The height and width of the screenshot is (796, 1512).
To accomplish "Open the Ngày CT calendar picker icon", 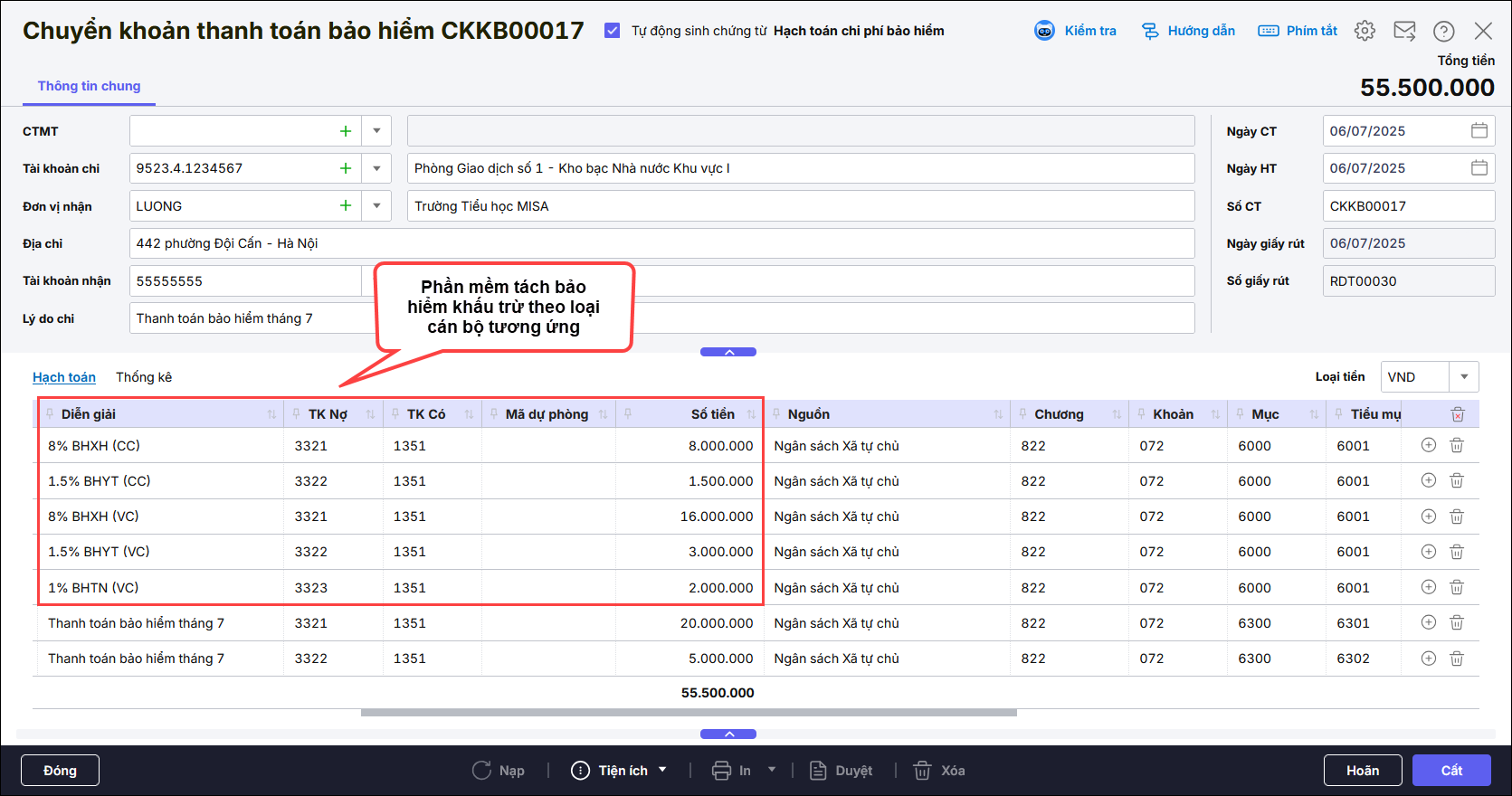I will tap(1479, 131).
